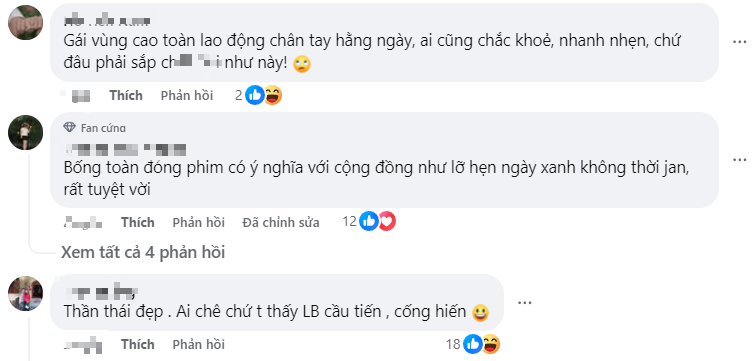752x361 pixels.
Task: Reply to the 'Thần thái đẹp' comment via Phản hồi
Action: coord(199,344)
